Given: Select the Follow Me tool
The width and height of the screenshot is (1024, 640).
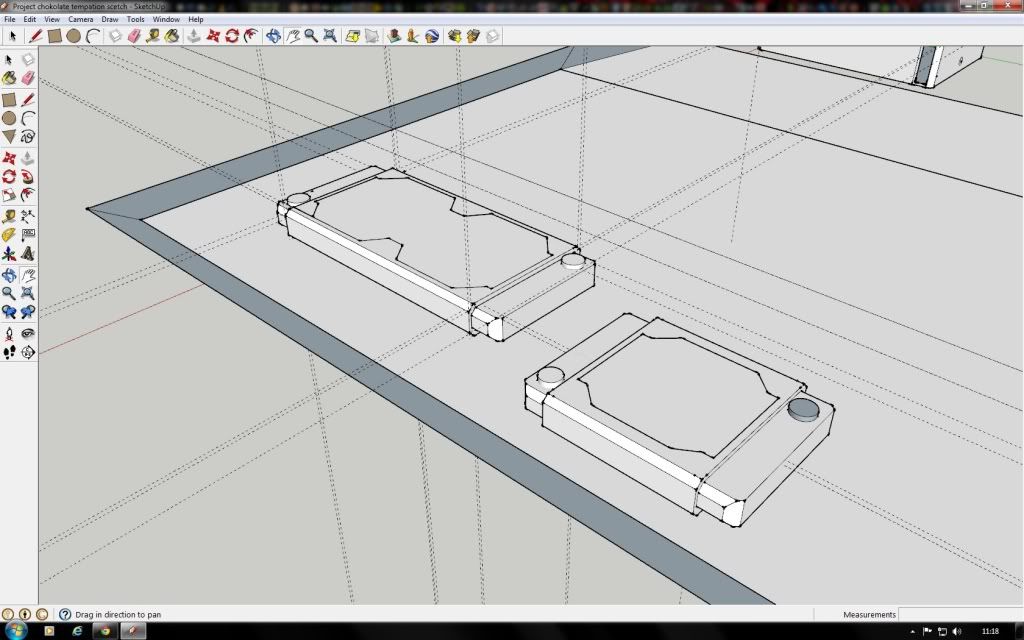Looking at the screenshot, I should (28, 176).
